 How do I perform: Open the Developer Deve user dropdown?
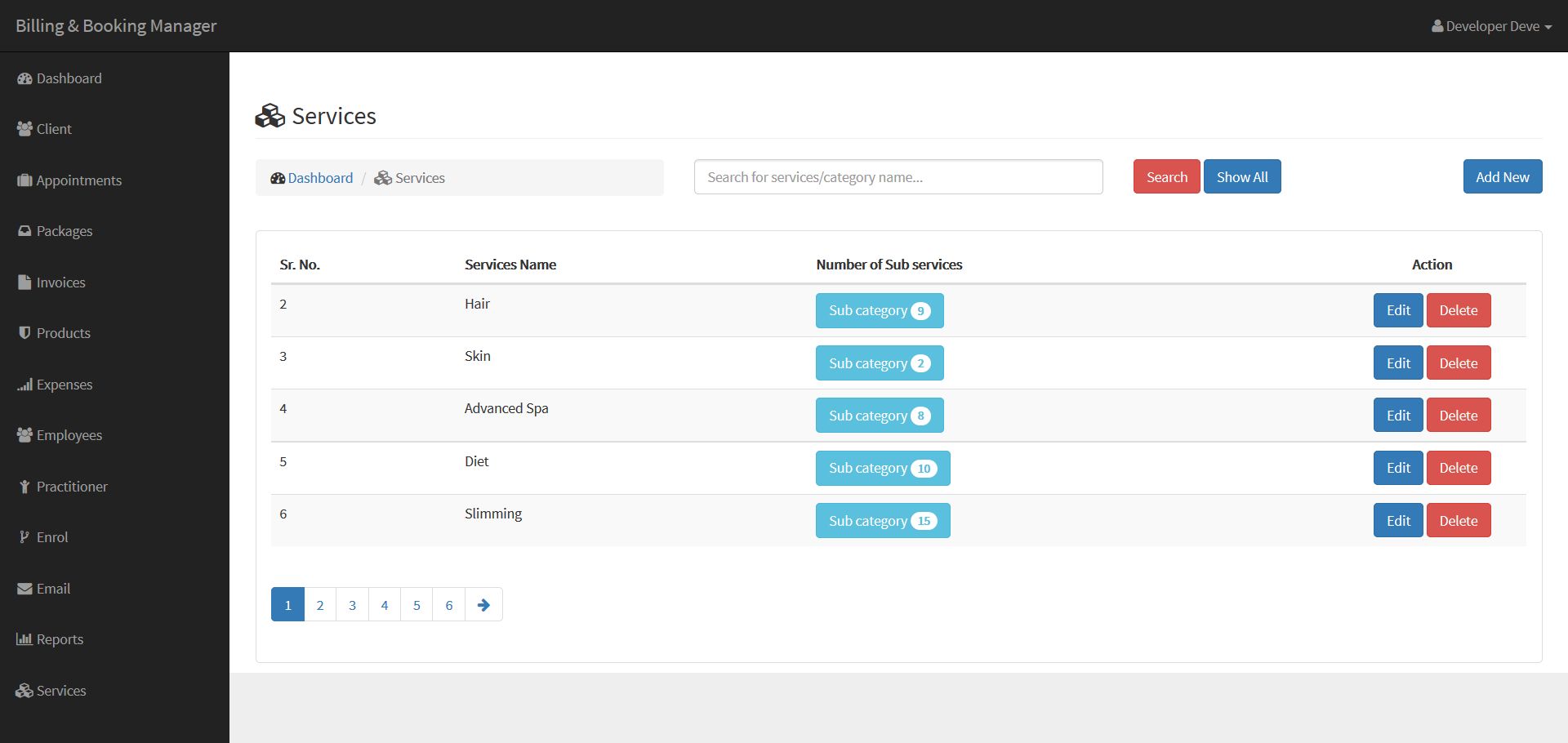coord(1491,26)
